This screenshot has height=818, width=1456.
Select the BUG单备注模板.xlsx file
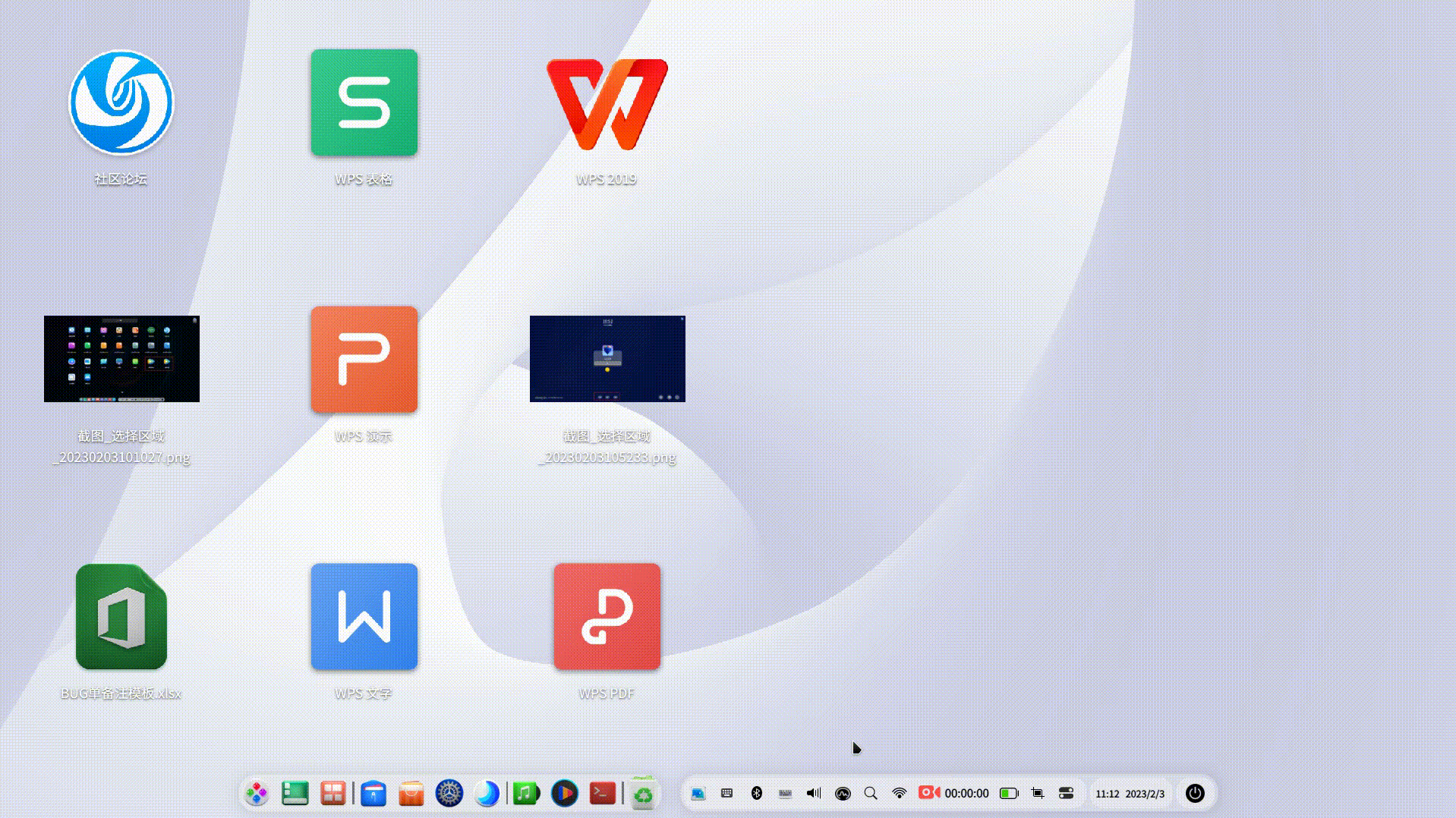coord(121,617)
